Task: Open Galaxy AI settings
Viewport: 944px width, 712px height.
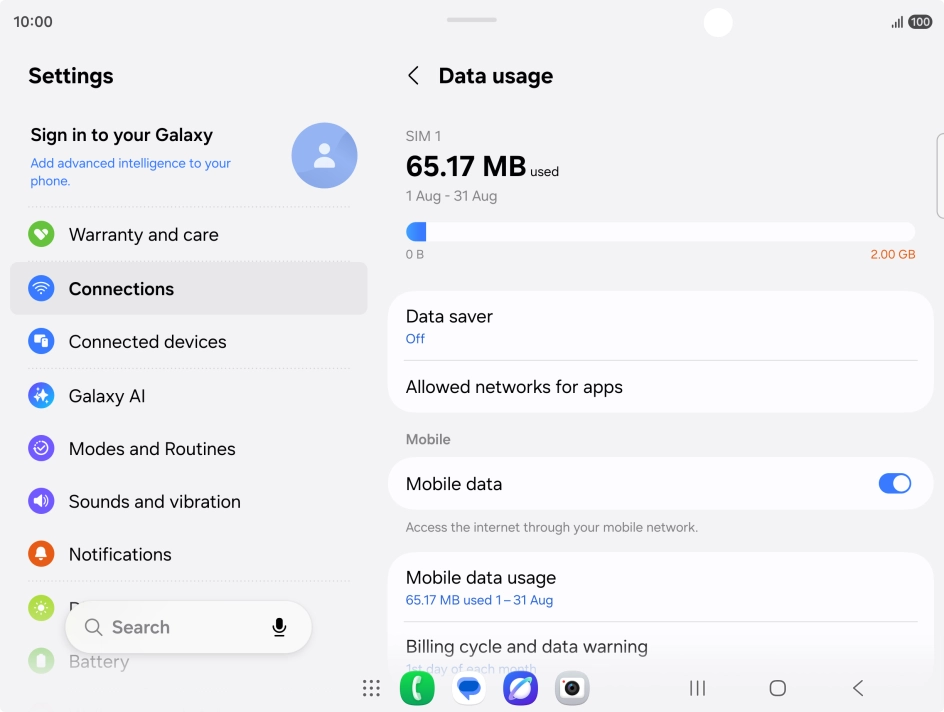Action: click(189, 395)
